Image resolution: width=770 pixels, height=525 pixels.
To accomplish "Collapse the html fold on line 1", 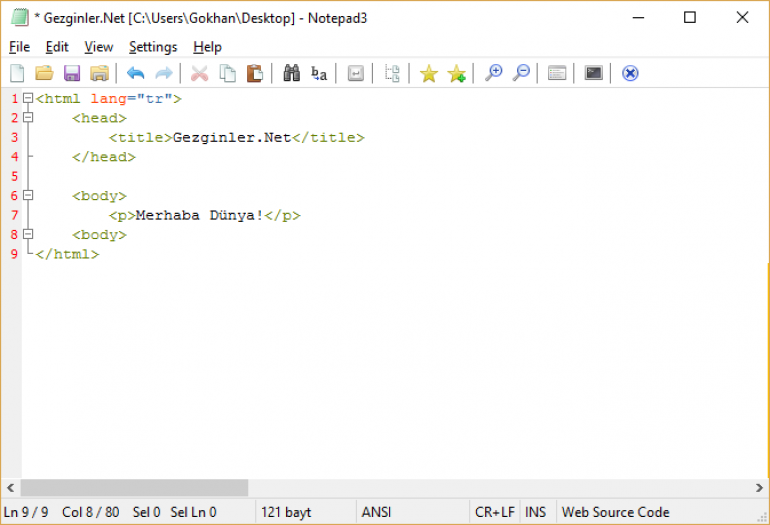I will pyautogui.click(x=28, y=98).
